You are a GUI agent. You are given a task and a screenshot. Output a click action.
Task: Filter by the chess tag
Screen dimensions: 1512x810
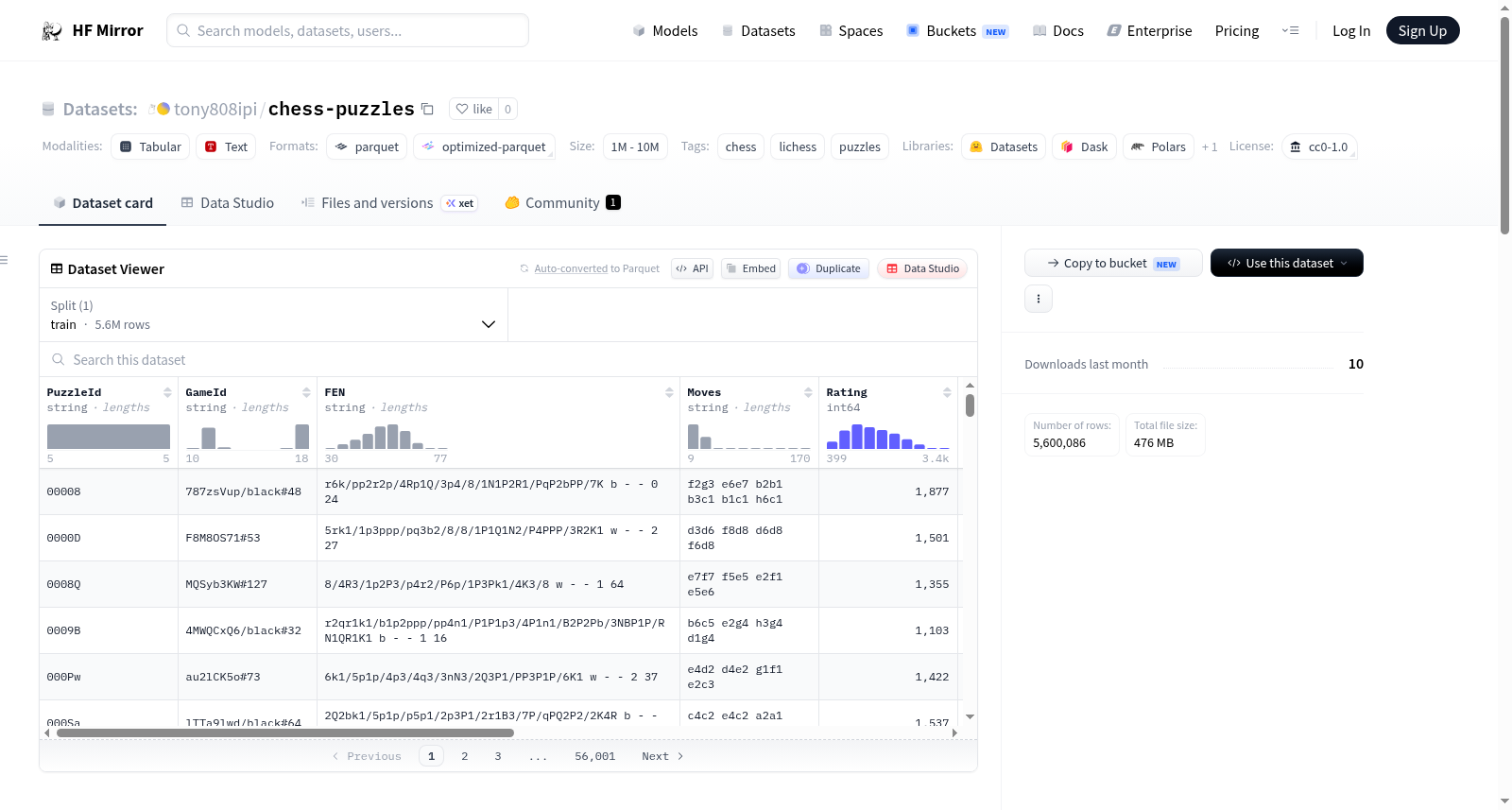point(741,146)
